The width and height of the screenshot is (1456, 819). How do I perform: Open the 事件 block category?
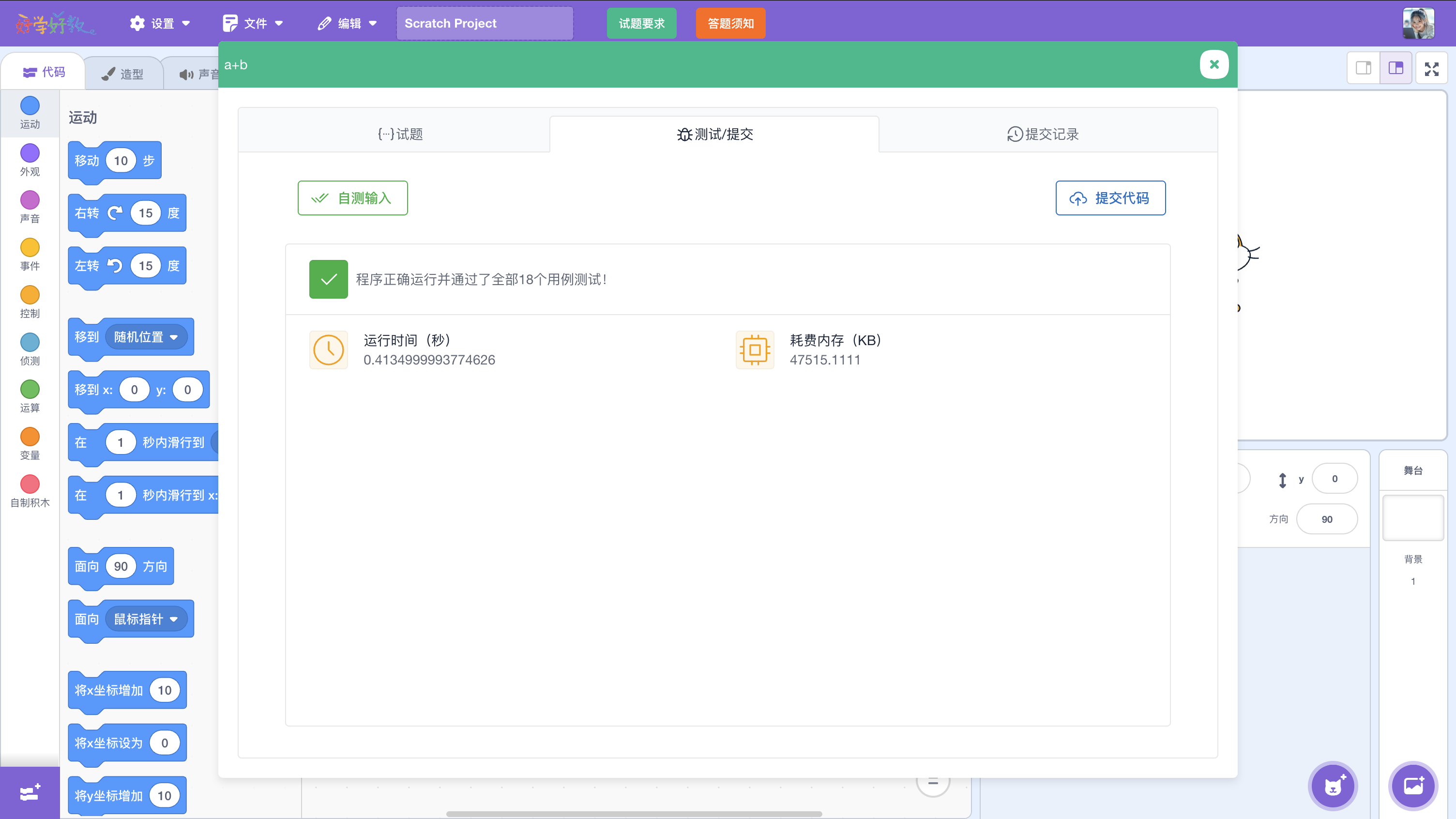coord(30,256)
